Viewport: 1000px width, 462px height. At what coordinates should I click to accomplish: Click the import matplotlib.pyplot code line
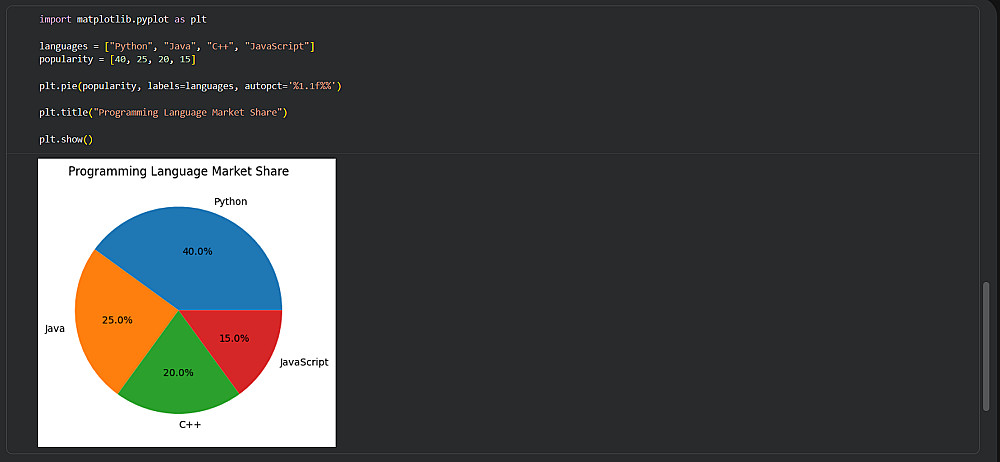click(x=123, y=20)
